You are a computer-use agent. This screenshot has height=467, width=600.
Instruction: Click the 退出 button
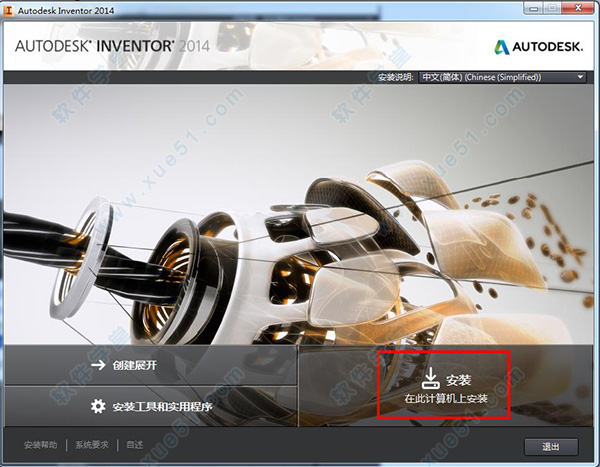551,447
